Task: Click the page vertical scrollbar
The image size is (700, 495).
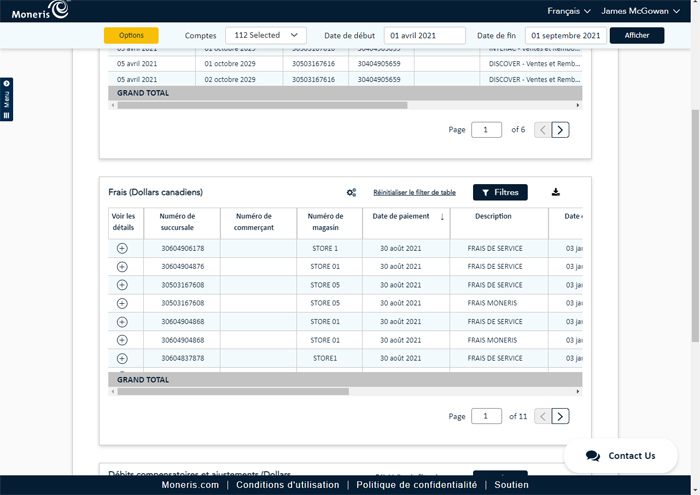Action: [x=695, y=225]
